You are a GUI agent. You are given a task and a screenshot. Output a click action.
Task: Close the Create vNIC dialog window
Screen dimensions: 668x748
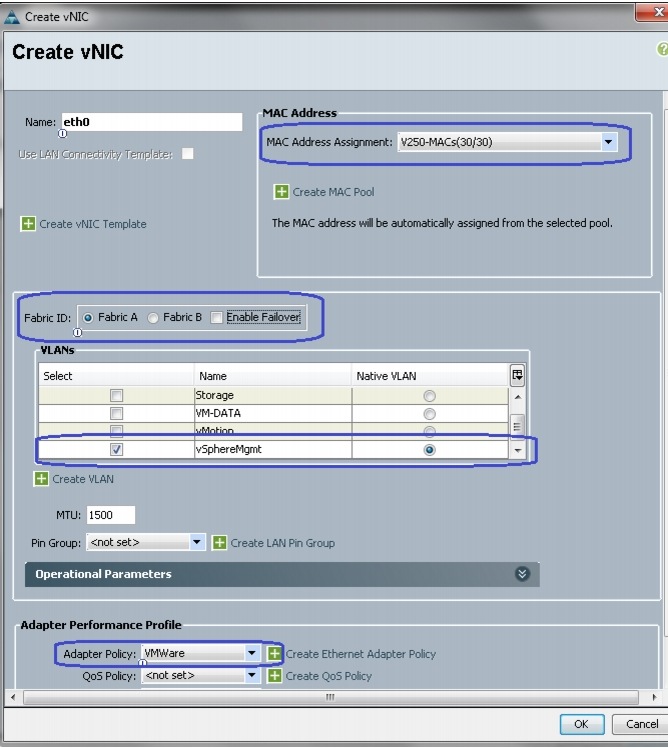[x=654, y=12]
